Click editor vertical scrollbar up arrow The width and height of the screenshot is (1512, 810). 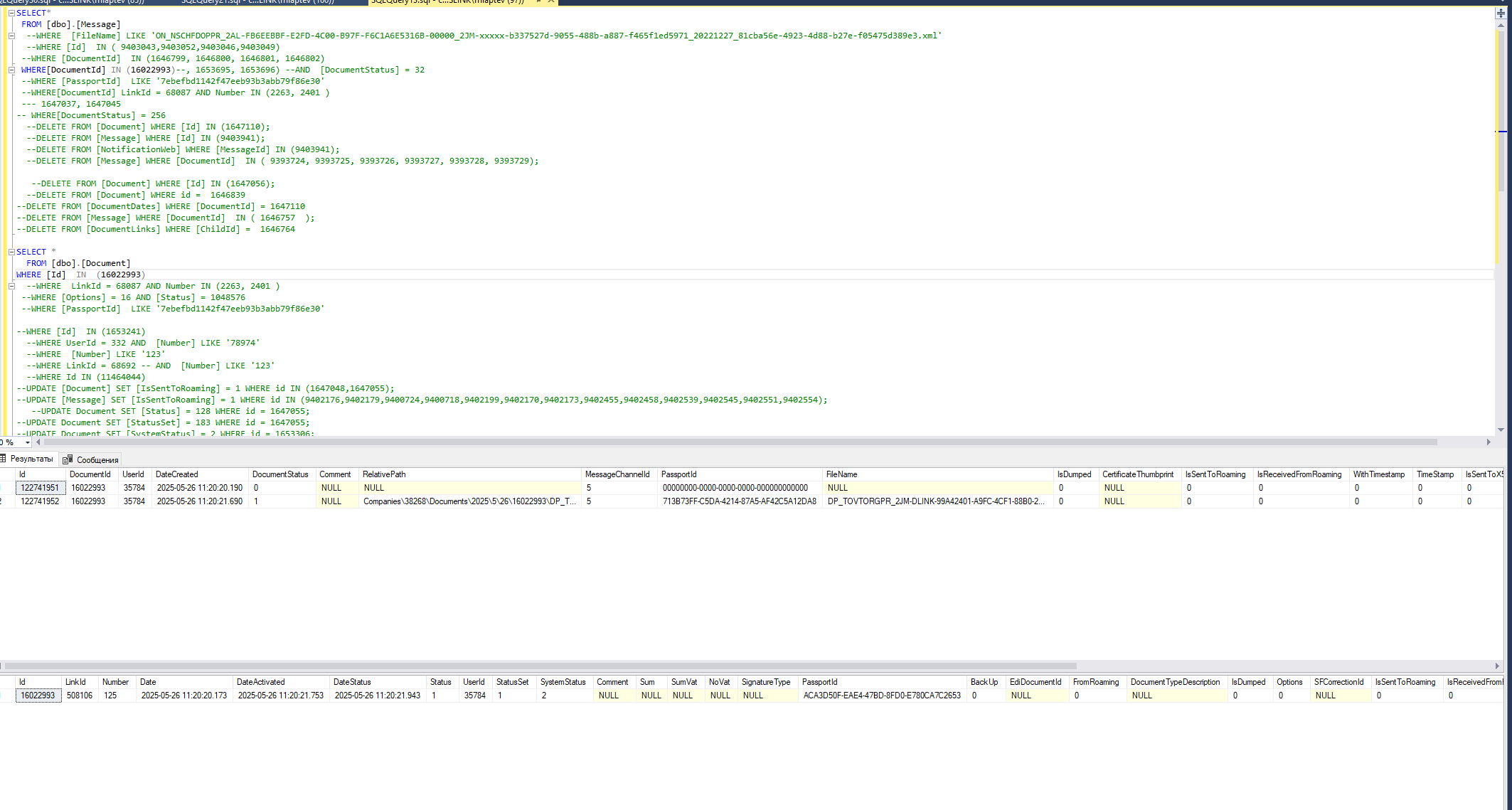click(x=1501, y=26)
